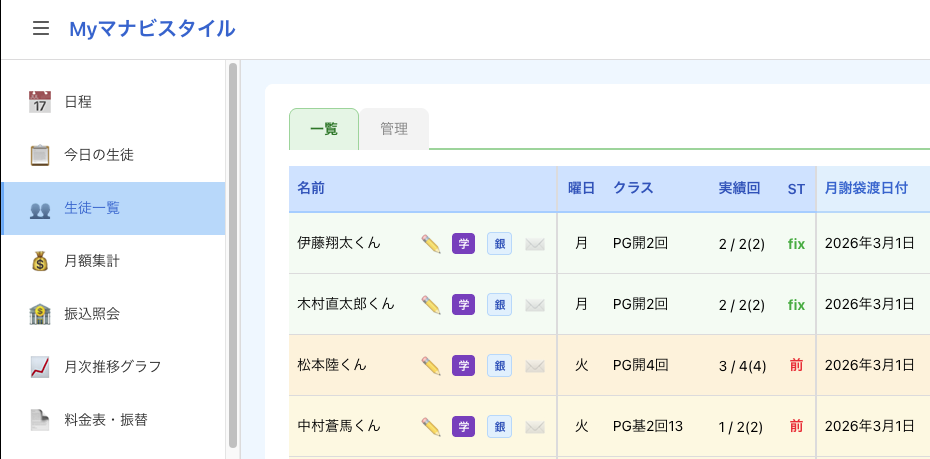Click the purple 学 badge for 木村直太郎くん

click(463, 305)
